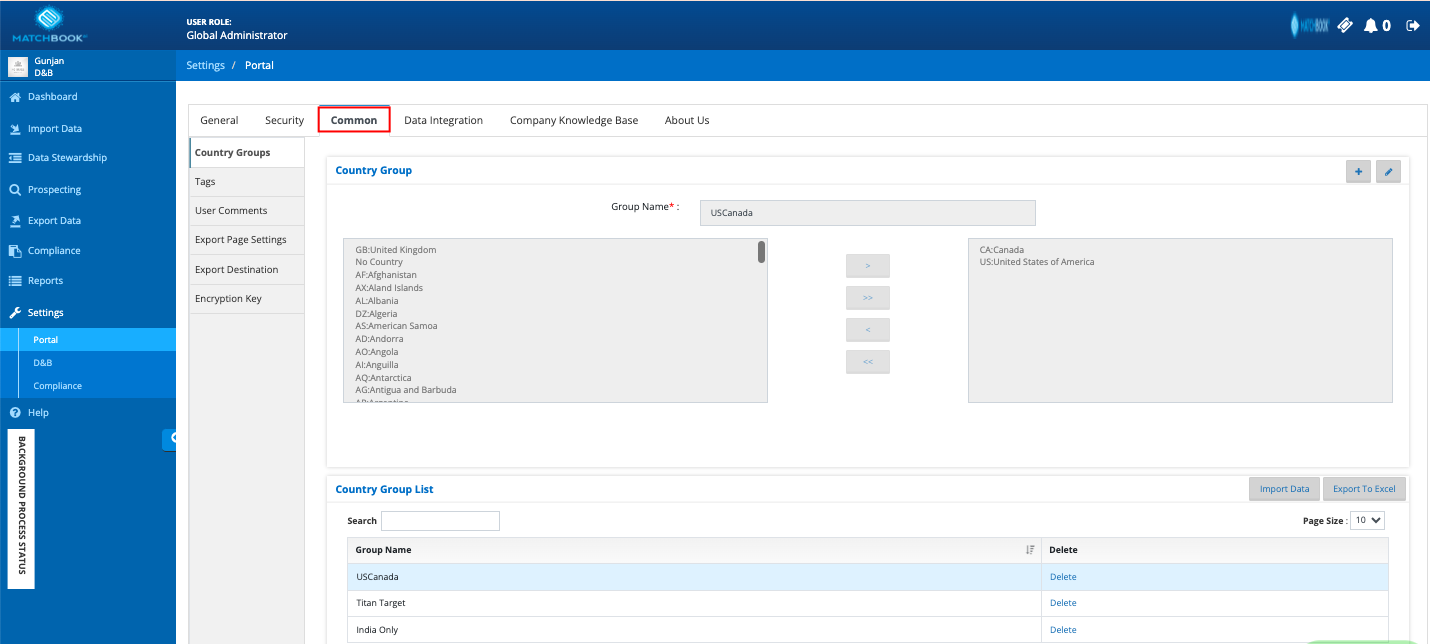Click the Import Data button

pos(1284,489)
